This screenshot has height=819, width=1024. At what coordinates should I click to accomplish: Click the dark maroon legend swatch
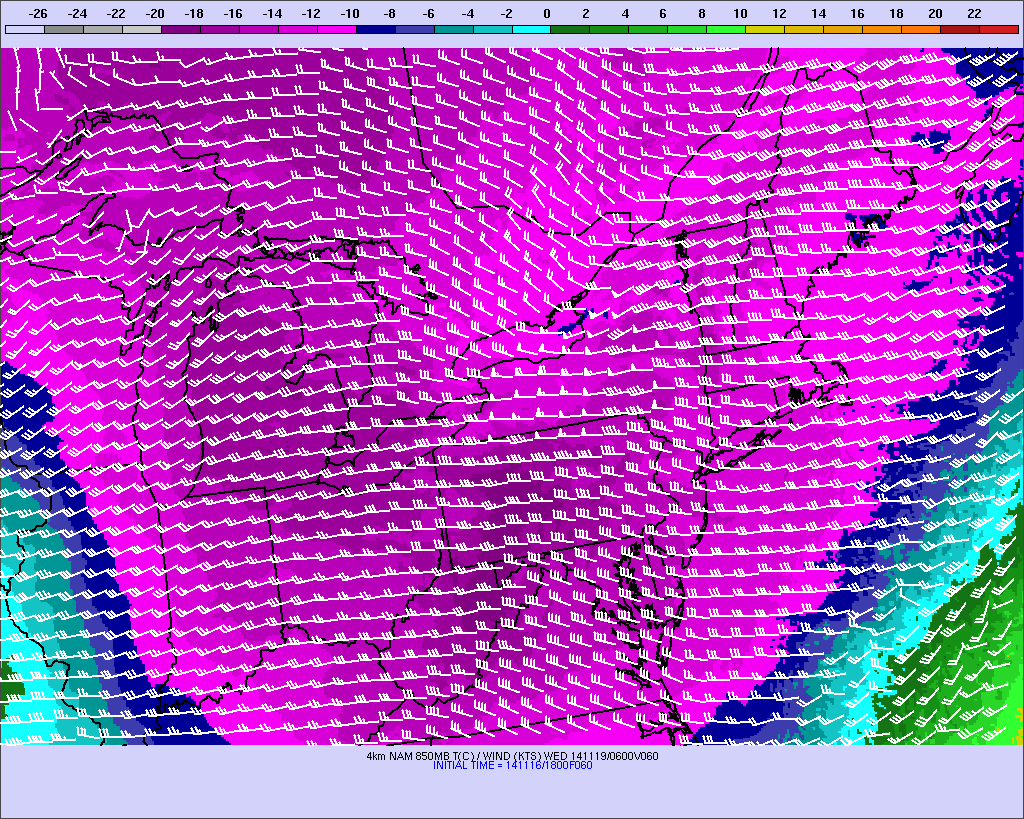(959, 30)
